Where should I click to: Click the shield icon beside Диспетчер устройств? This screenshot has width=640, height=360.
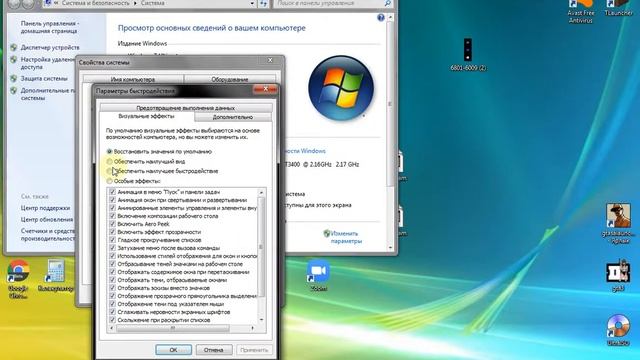pyautogui.click(x=13, y=47)
